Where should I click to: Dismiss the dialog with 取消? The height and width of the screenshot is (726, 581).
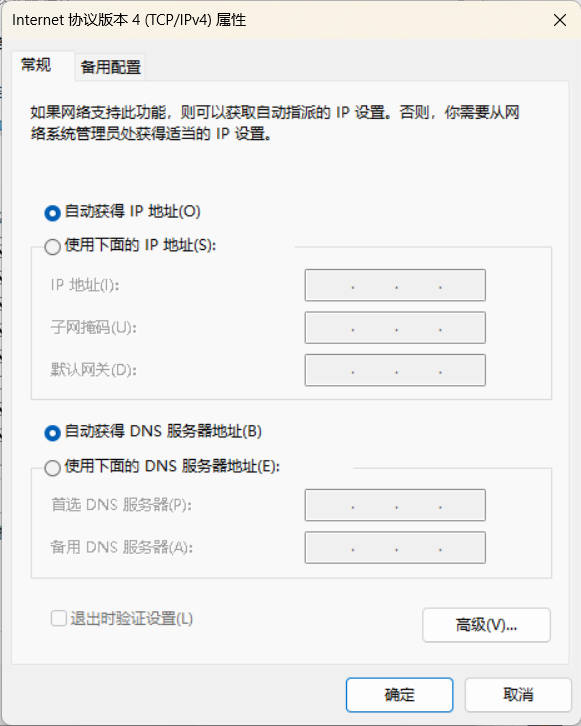[518, 695]
